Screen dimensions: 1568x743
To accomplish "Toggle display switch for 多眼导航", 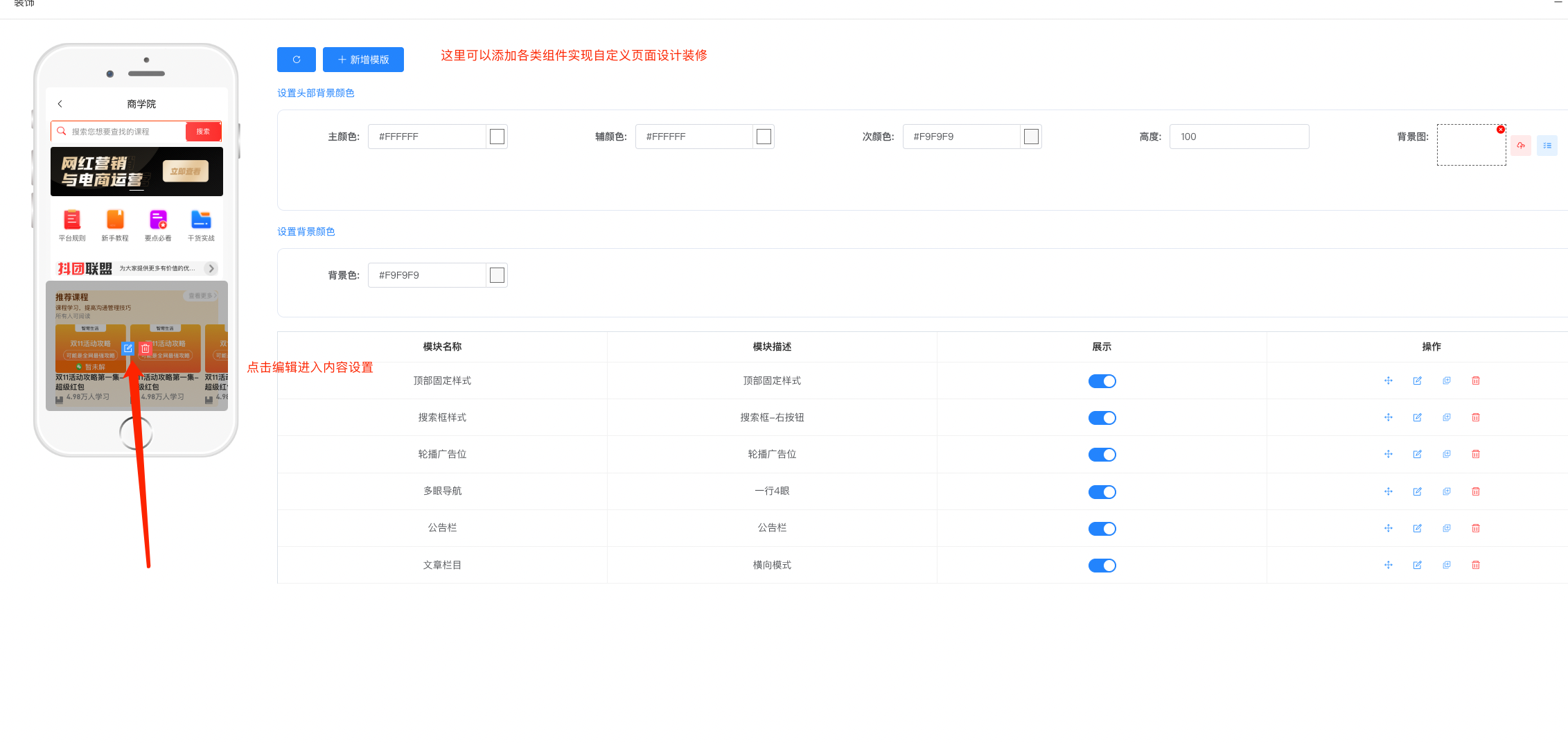I will 1102,492.
